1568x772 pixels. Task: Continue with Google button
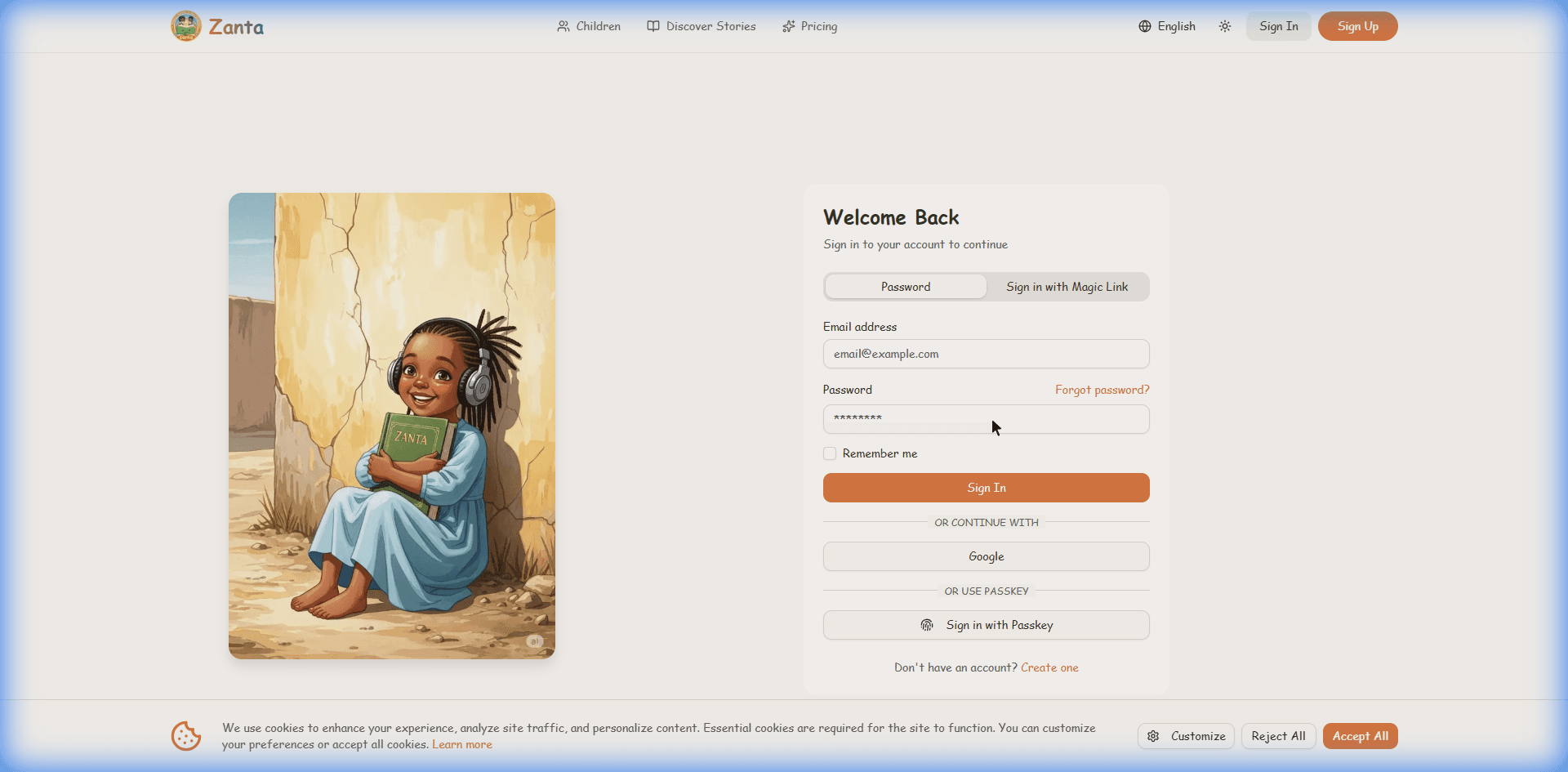pos(986,556)
